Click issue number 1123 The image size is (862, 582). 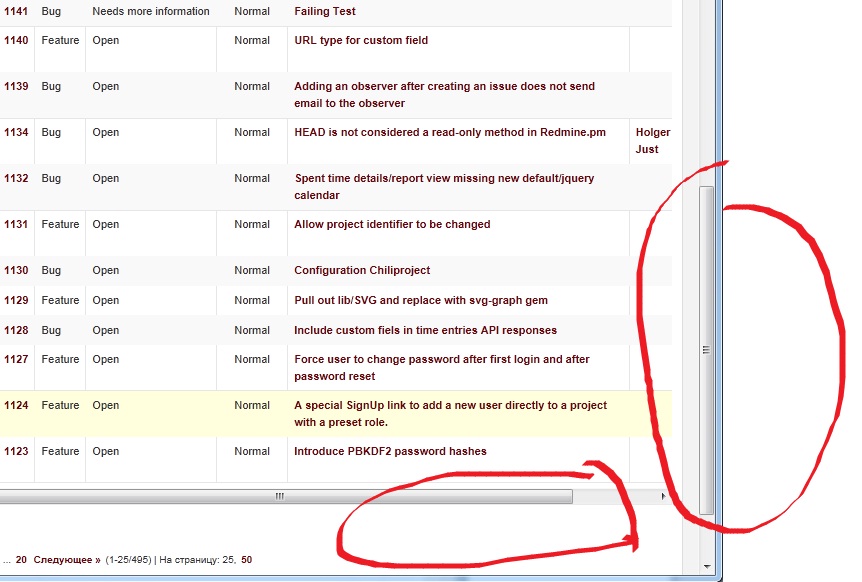click(x=16, y=451)
